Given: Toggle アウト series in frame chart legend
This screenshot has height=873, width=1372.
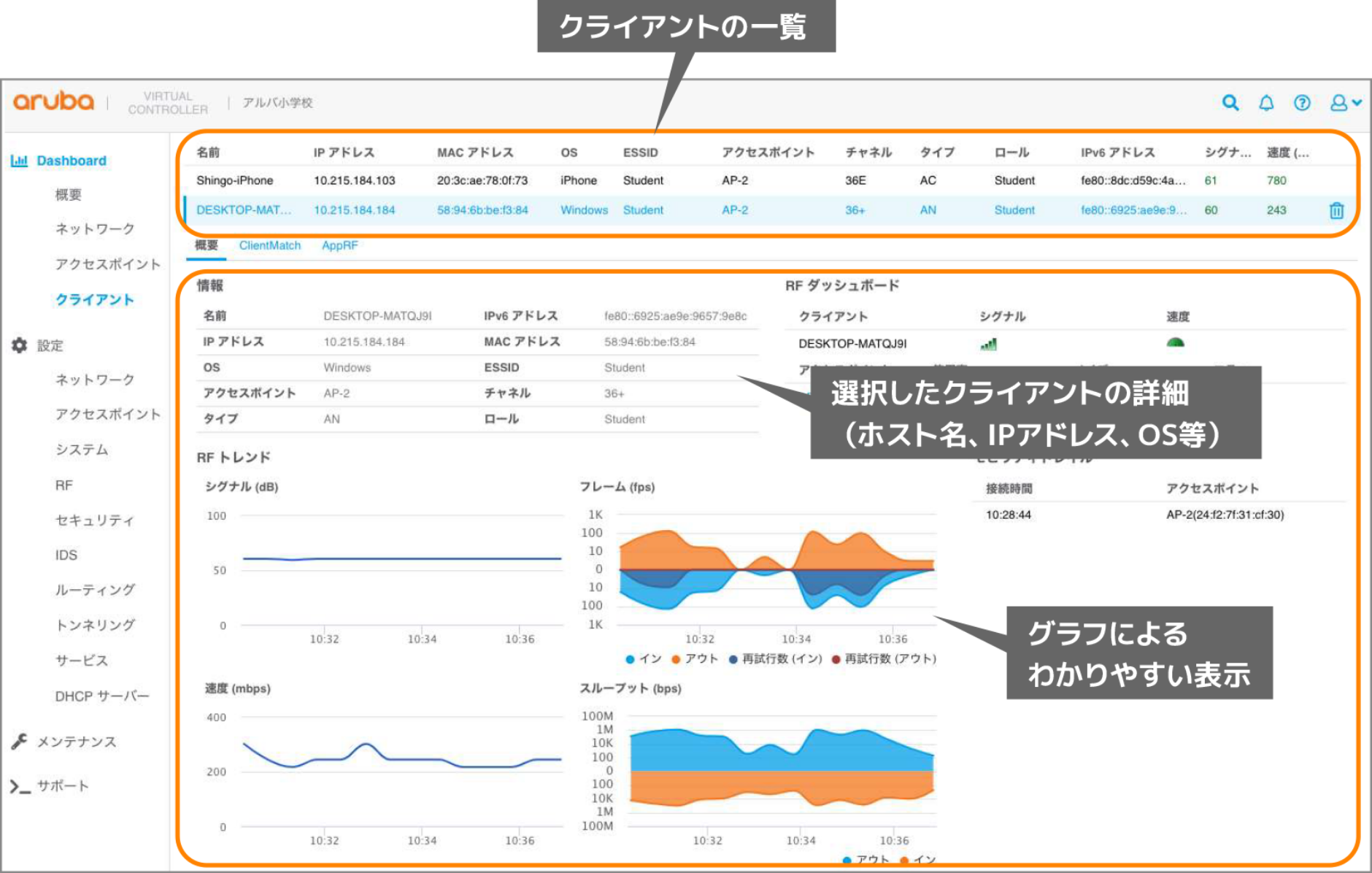Looking at the screenshot, I should 695,658.
